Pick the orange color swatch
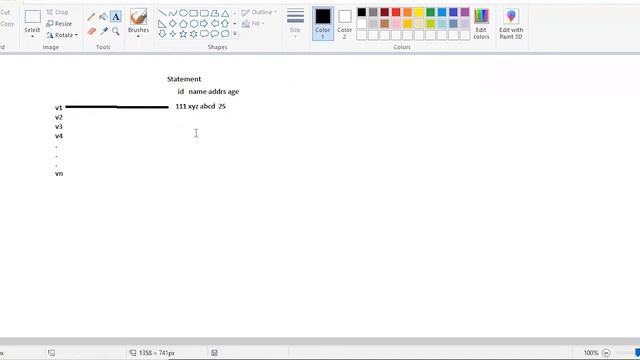This screenshot has height=360, width=640. coord(407,12)
